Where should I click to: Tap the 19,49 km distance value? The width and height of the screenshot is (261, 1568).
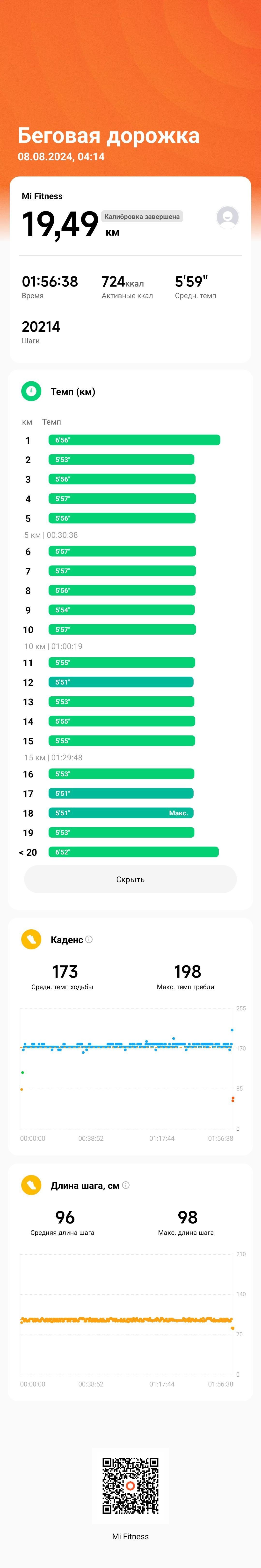coord(60,224)
